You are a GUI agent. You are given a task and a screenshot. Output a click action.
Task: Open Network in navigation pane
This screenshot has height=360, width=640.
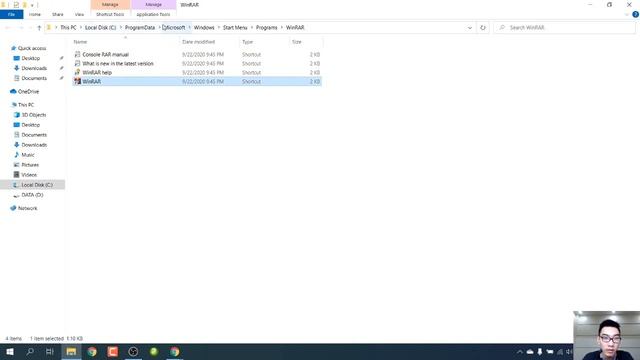27,209
